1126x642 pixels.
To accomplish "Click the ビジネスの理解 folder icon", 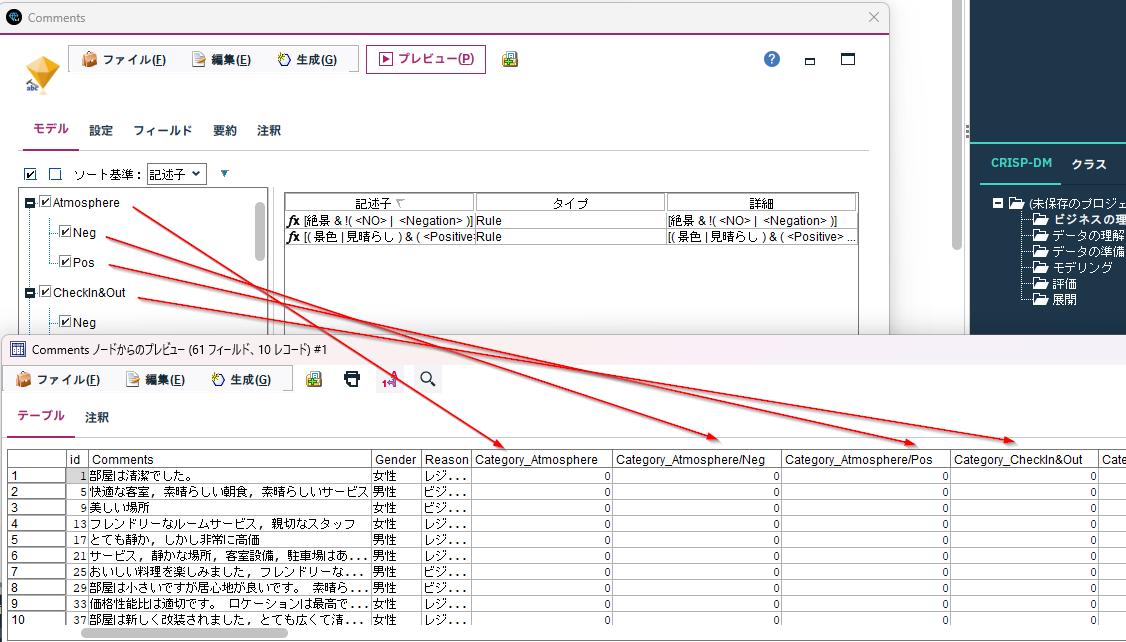I will [1041, 219].
